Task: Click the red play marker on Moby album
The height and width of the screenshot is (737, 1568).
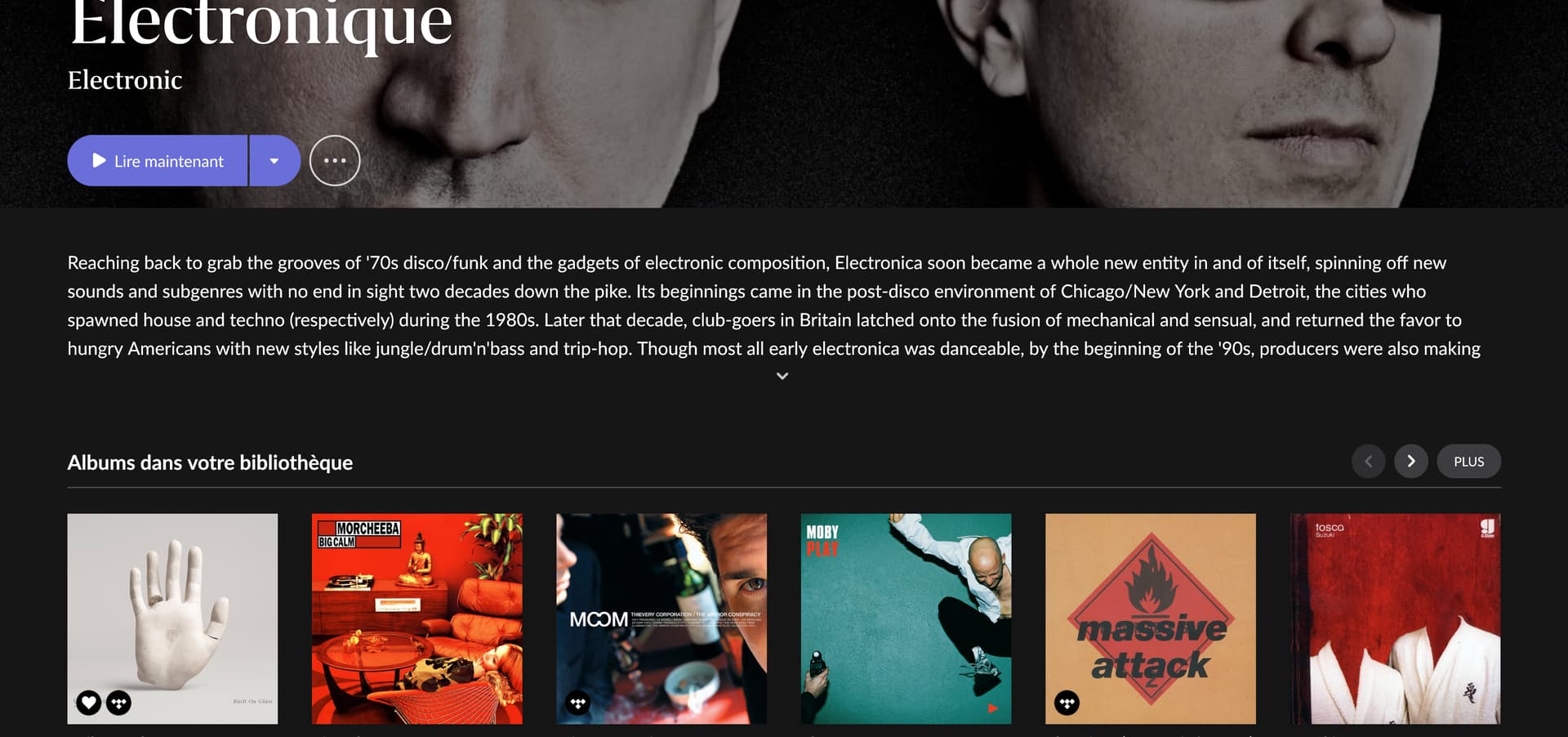Action: (x=993, y=708)
